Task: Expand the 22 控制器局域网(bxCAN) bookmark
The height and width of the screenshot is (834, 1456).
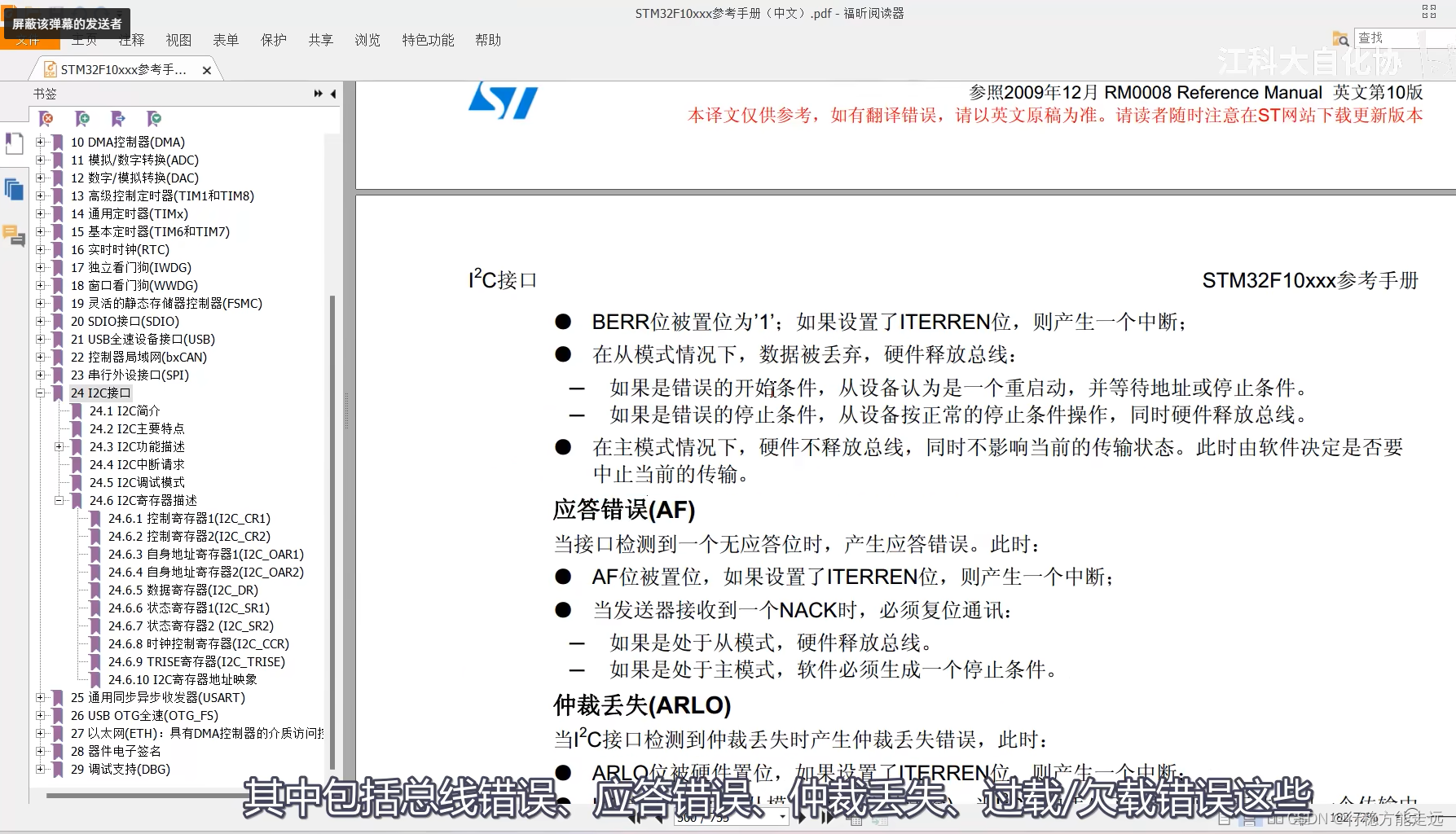Action: (x=40, y=357)
